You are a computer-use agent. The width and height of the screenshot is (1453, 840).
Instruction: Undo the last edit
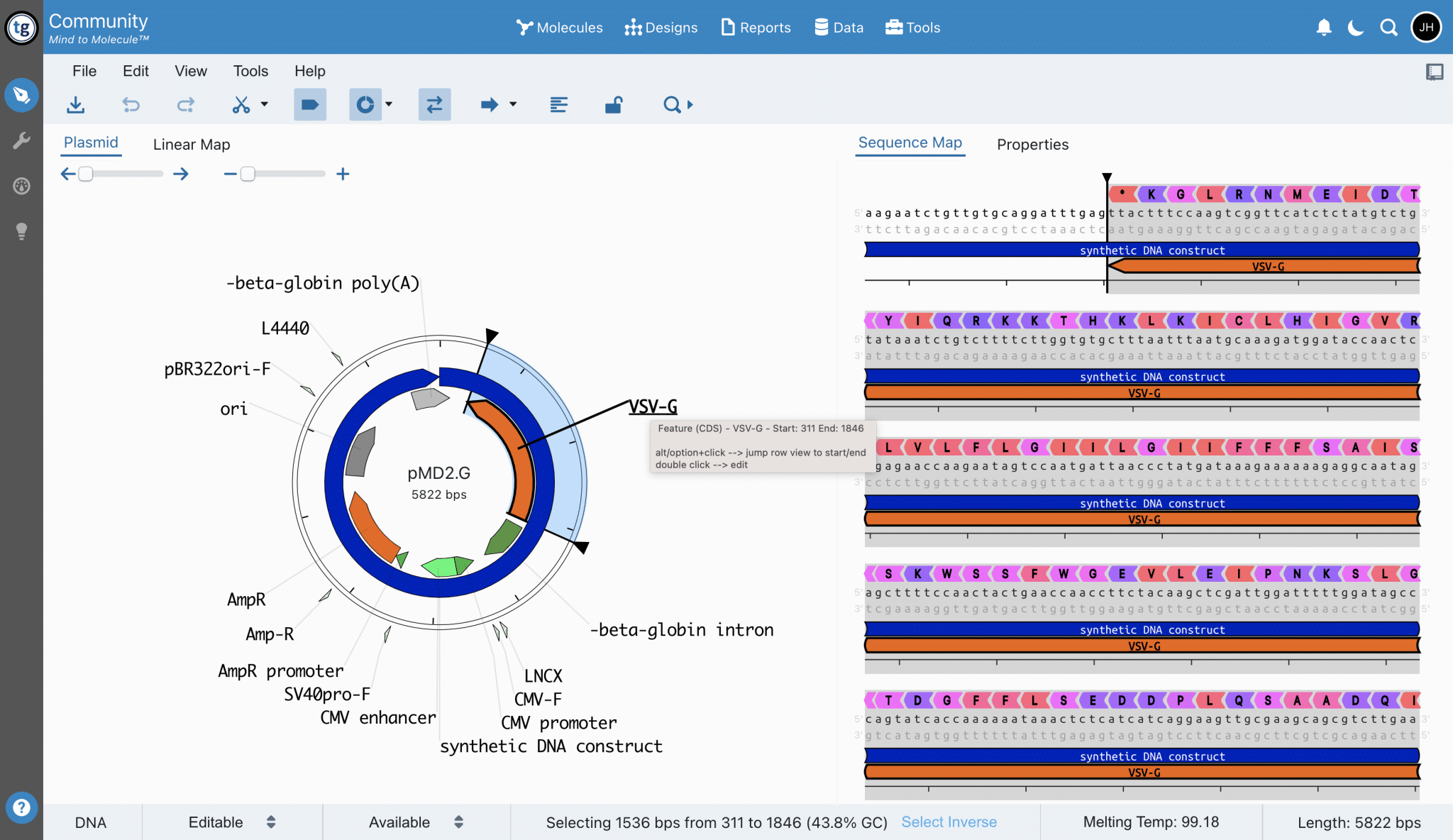tap(131, 104)
